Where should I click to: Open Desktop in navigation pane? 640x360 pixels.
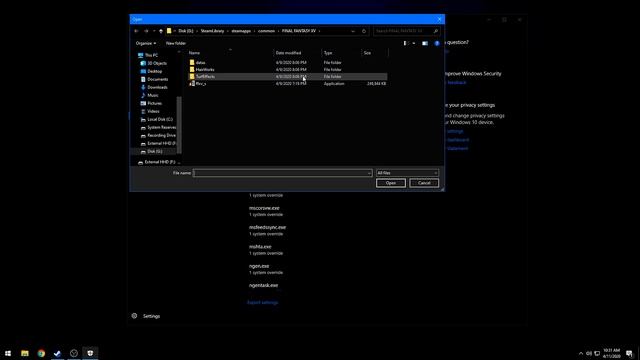click(x=155, y=71)
